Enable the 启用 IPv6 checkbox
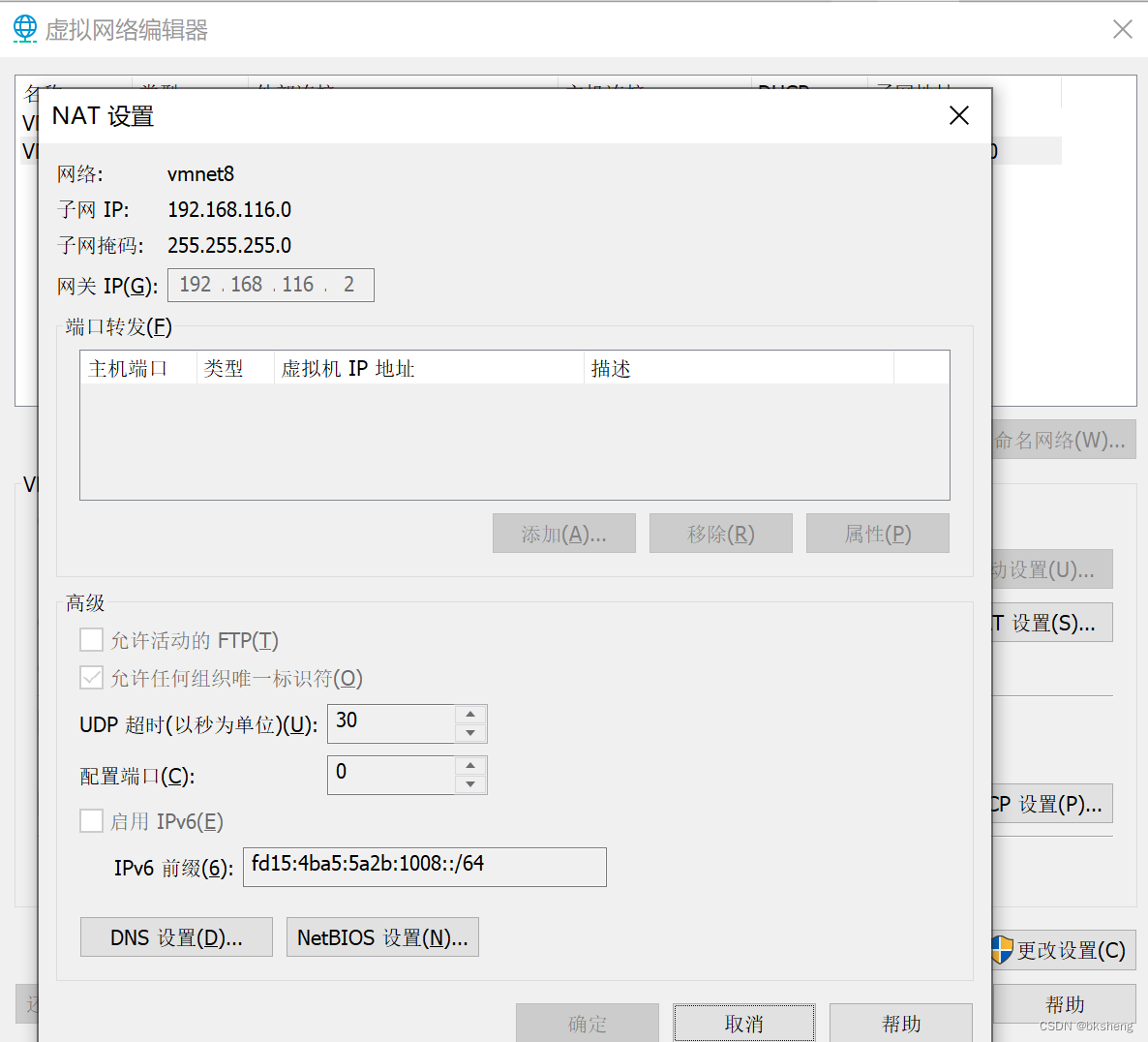This screenshot has height=1042, width=1148. pyautogui.click(x=91, y=821)
